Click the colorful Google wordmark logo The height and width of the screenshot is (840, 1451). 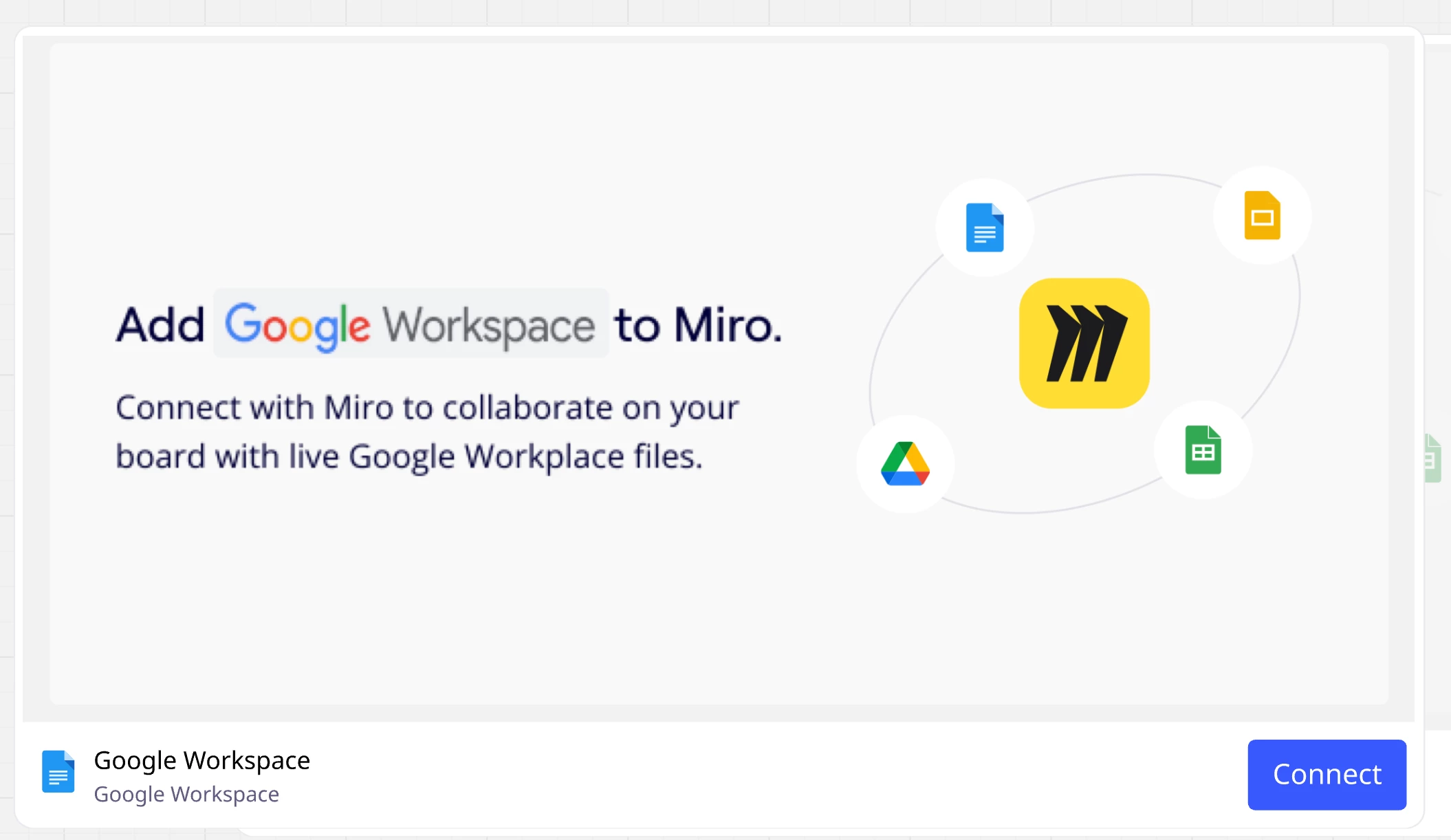(297, 324)
